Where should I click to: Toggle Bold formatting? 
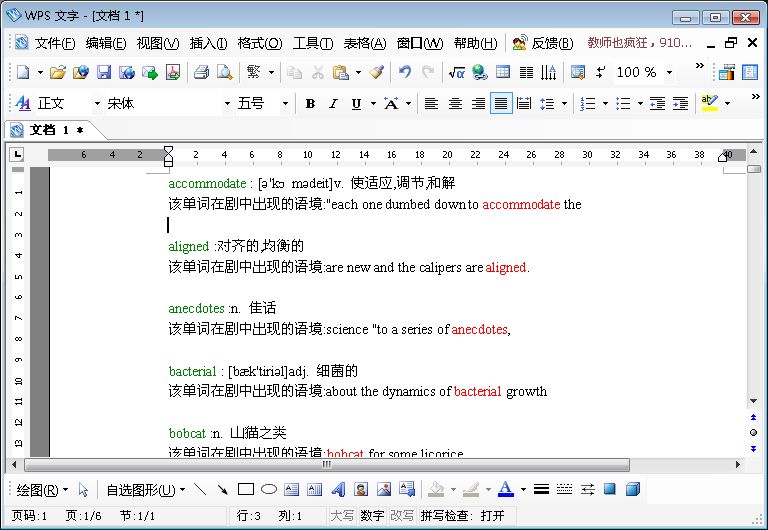click(310, 104)
